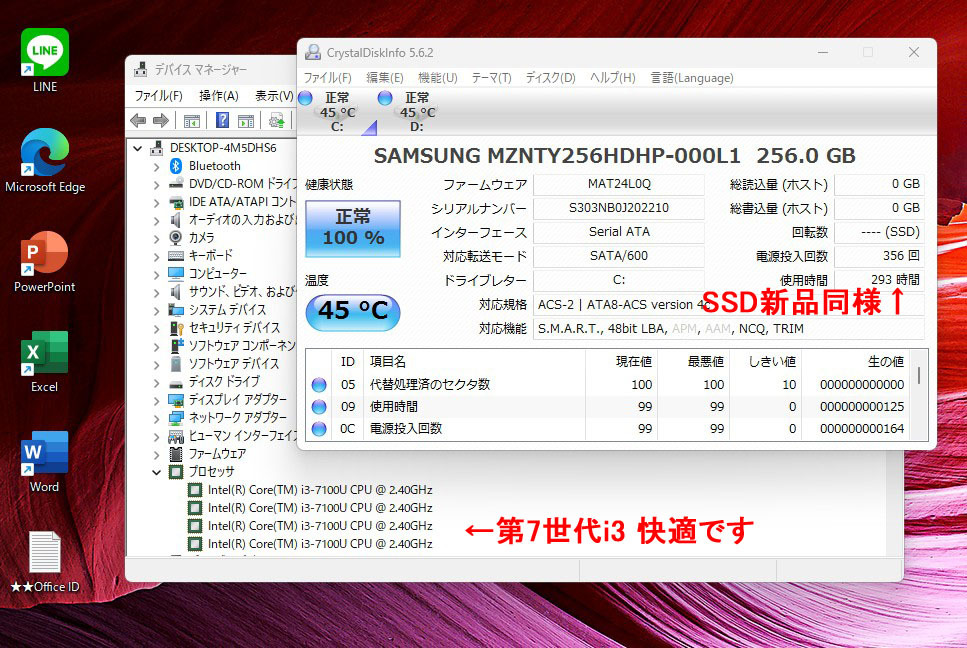Select the ファームウェア chip icon
967x648 pixels.
click(x=176, y=454)
